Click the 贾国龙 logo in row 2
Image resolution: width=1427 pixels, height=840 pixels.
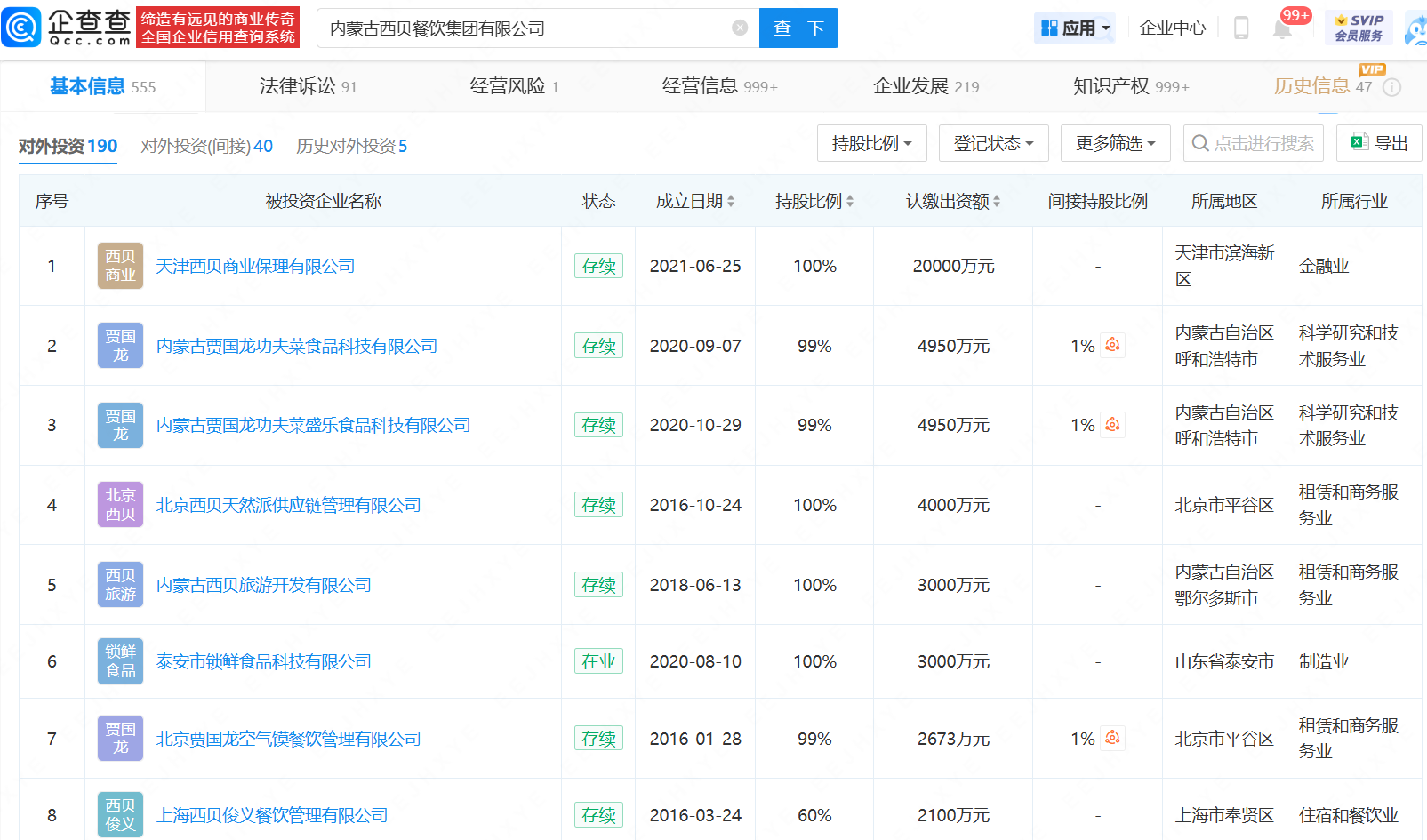(x=120, y=345)
